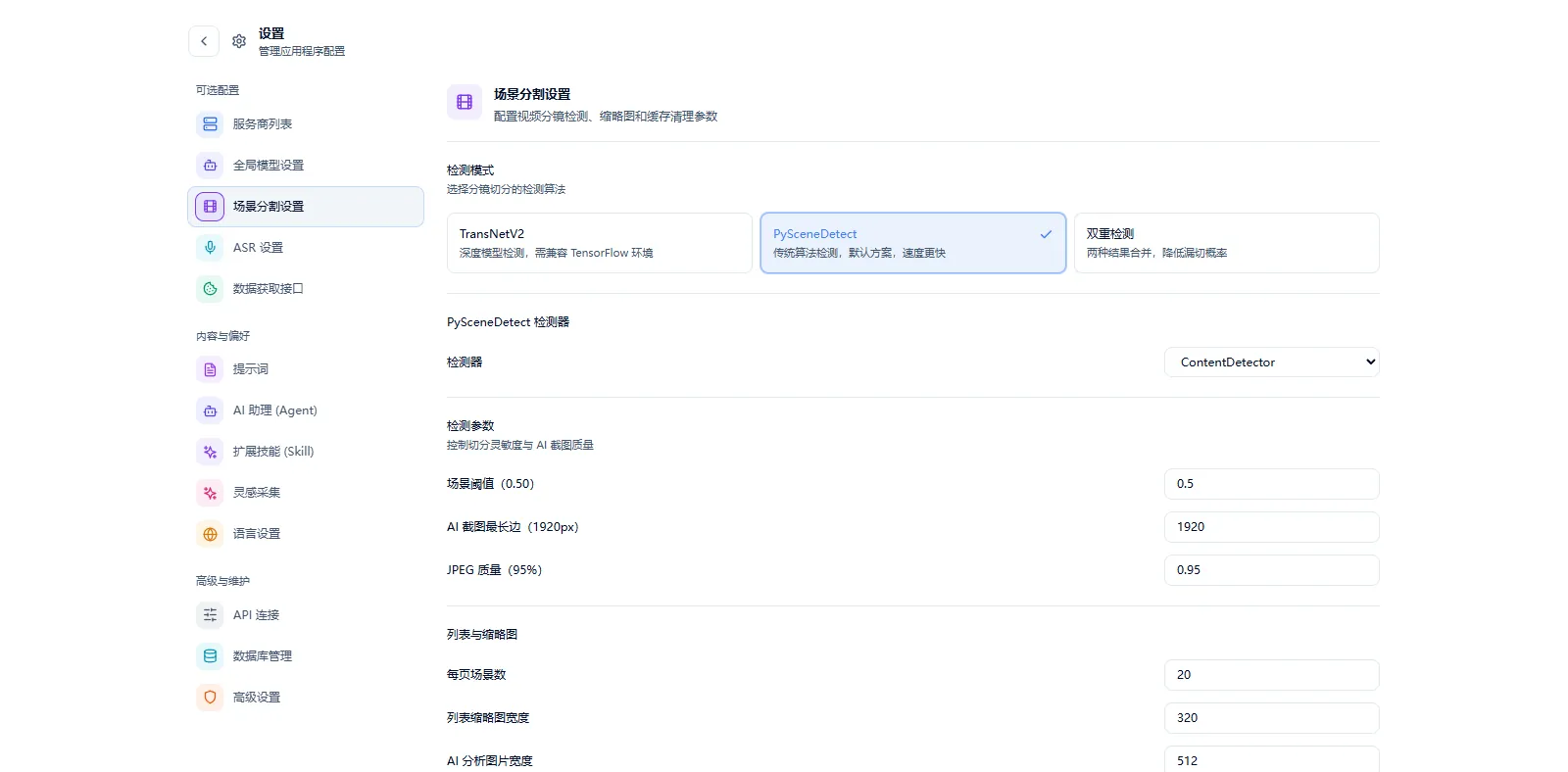Select the TransNetV2 detection mode
The height and width of the screenshot is (772, 1568).
[600, 243]
